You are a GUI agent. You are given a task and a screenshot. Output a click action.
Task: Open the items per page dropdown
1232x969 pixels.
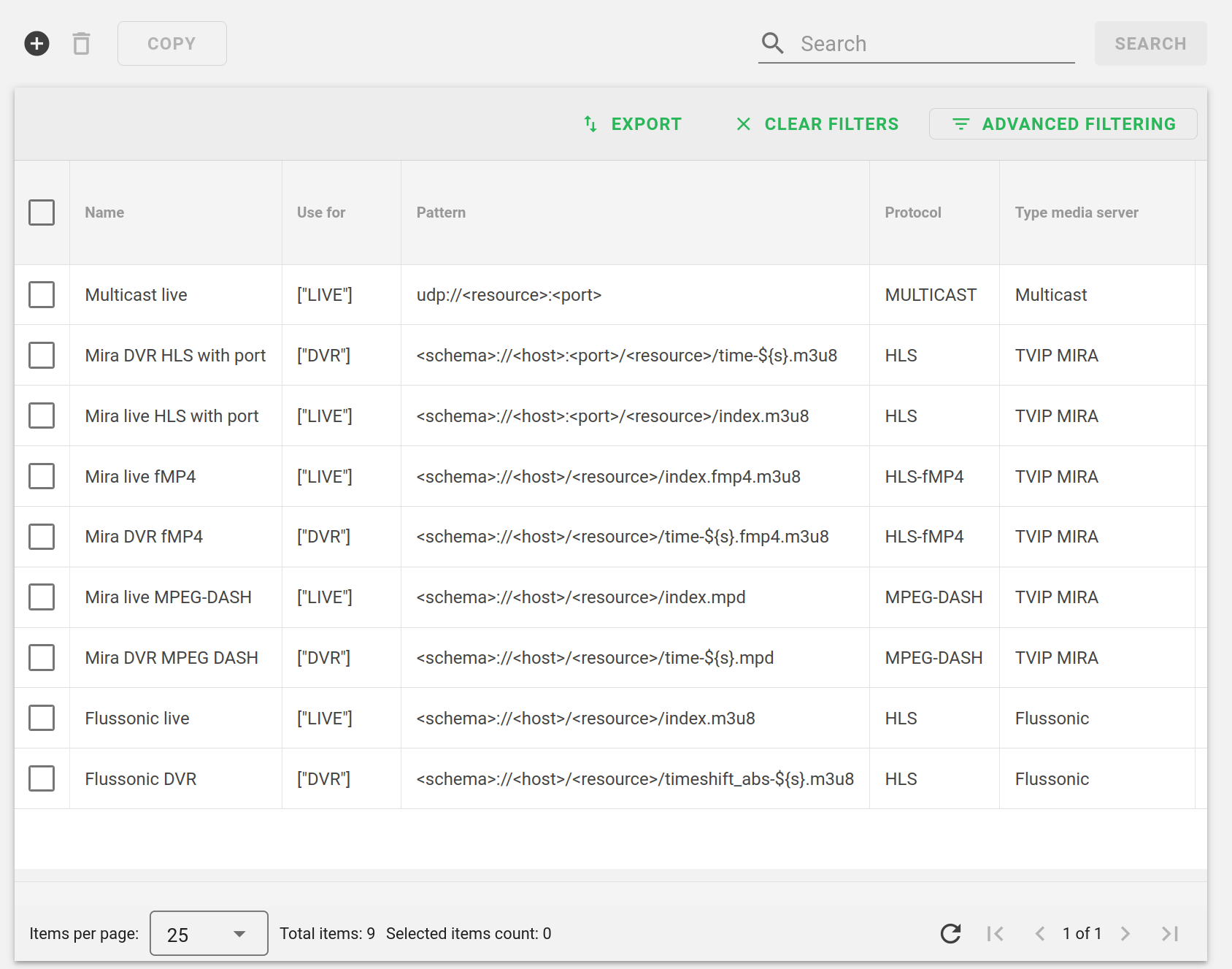[x=208, y=933]
